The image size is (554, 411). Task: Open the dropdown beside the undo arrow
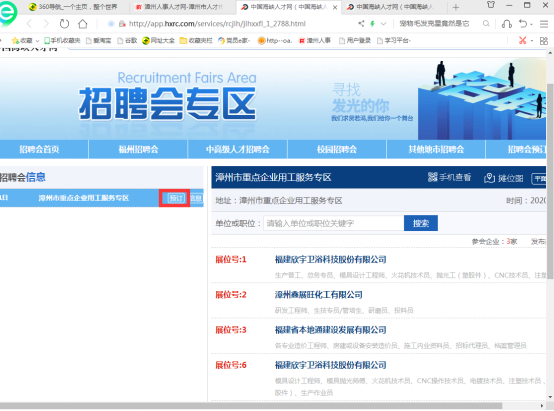531,24
